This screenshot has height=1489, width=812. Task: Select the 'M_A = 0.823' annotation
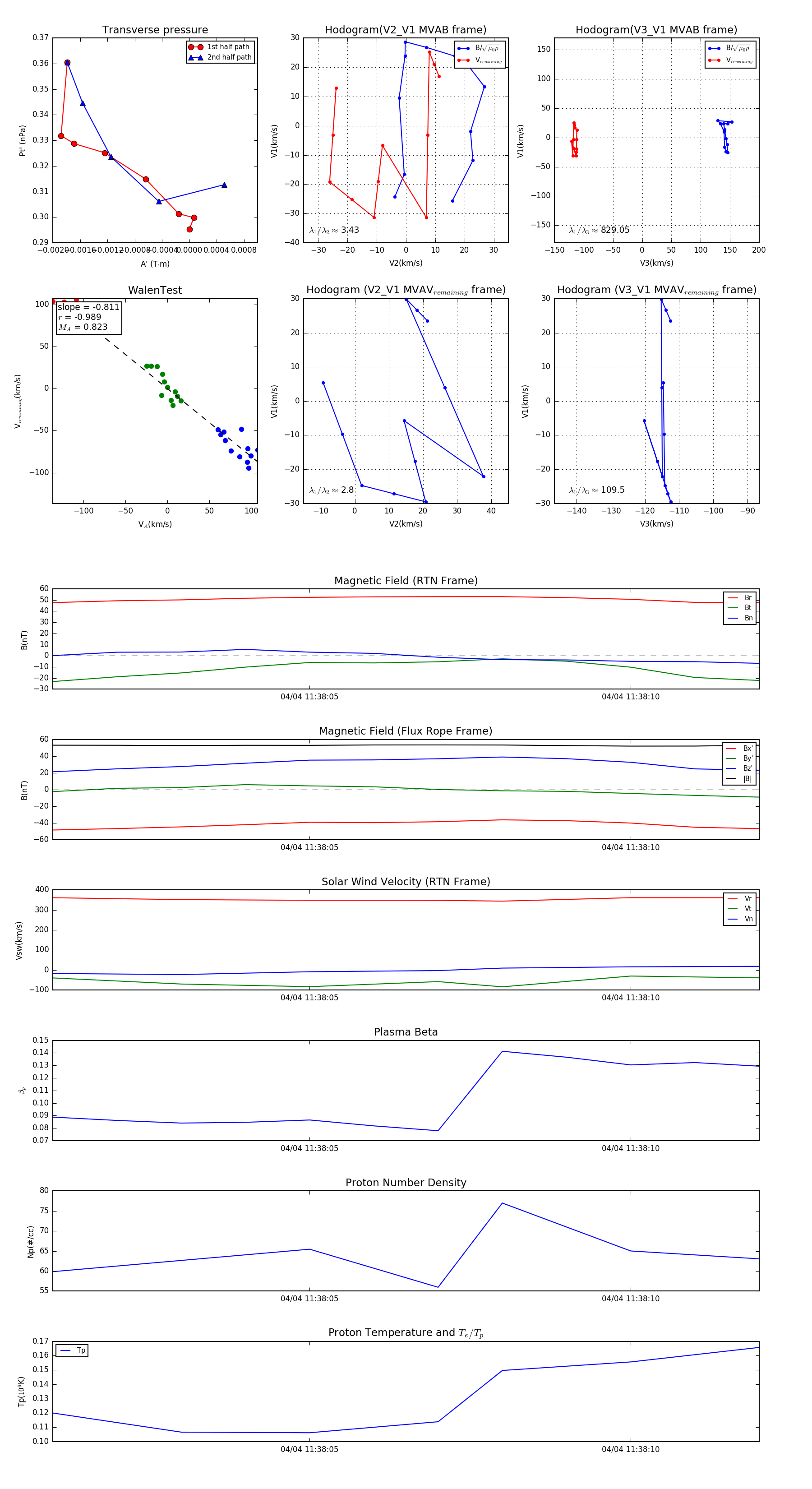coord(83,327)
